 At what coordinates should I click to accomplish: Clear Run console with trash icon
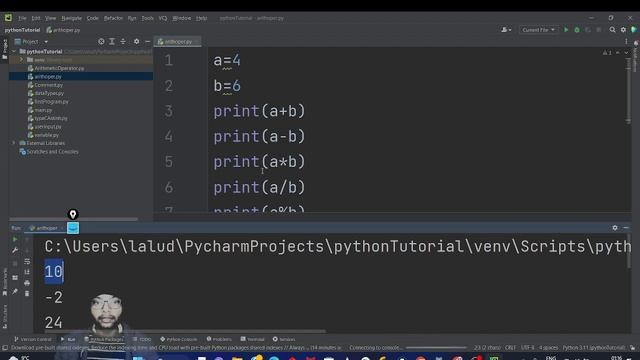[x=27, y=293]
